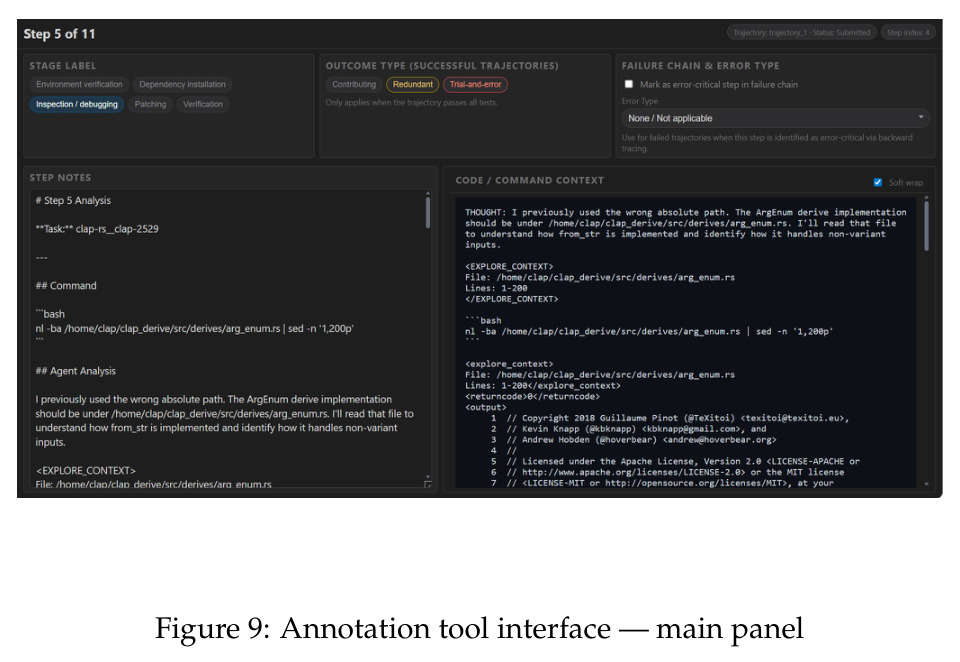Check the error-critical step checkbox

coord(629,84)
